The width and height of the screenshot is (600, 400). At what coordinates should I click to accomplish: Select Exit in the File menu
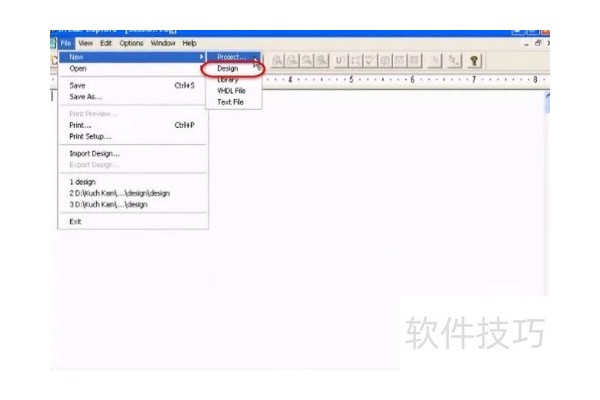coord(133,222)
